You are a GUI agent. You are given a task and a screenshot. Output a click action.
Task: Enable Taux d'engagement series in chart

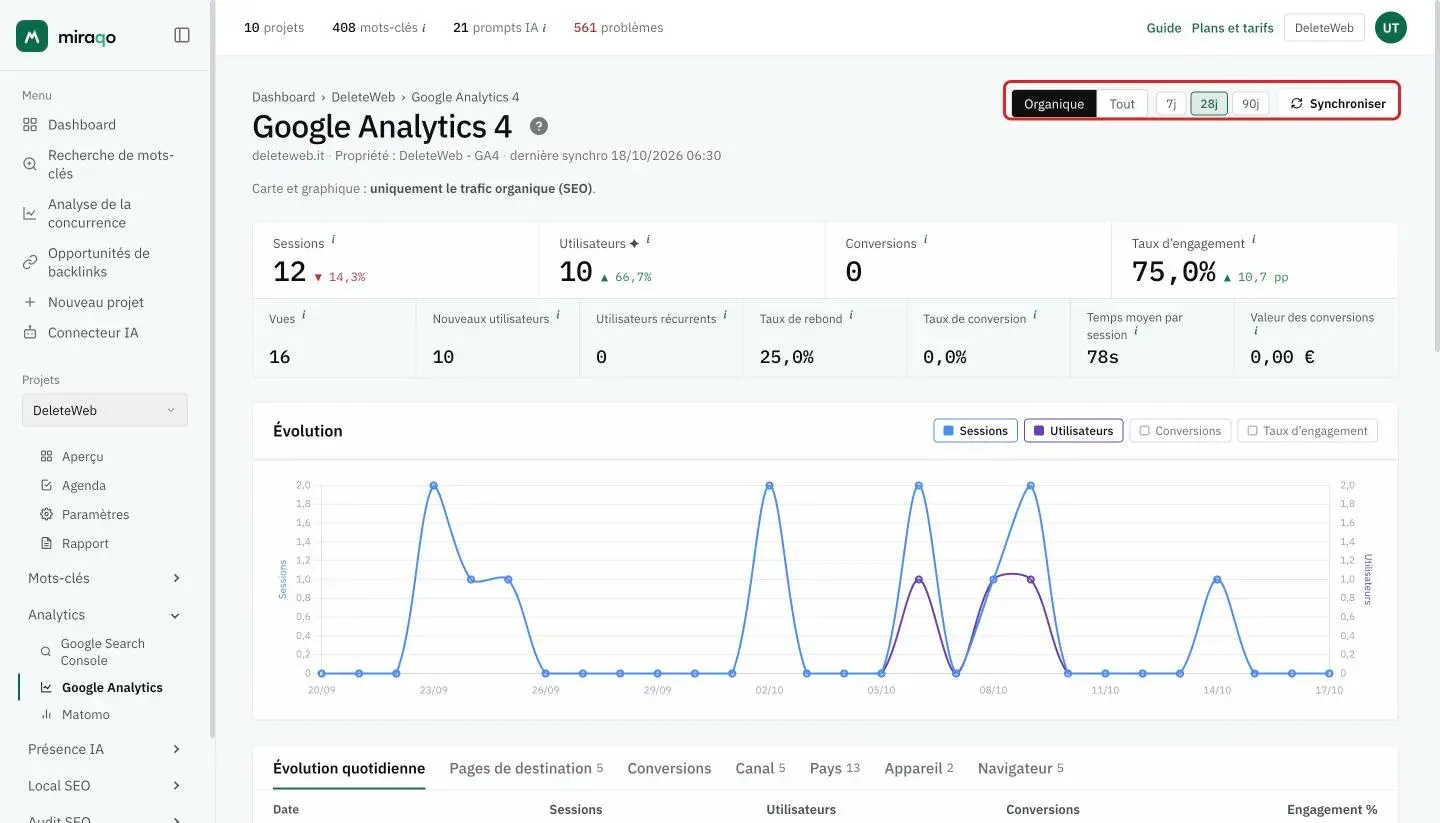coord(1307,431)
